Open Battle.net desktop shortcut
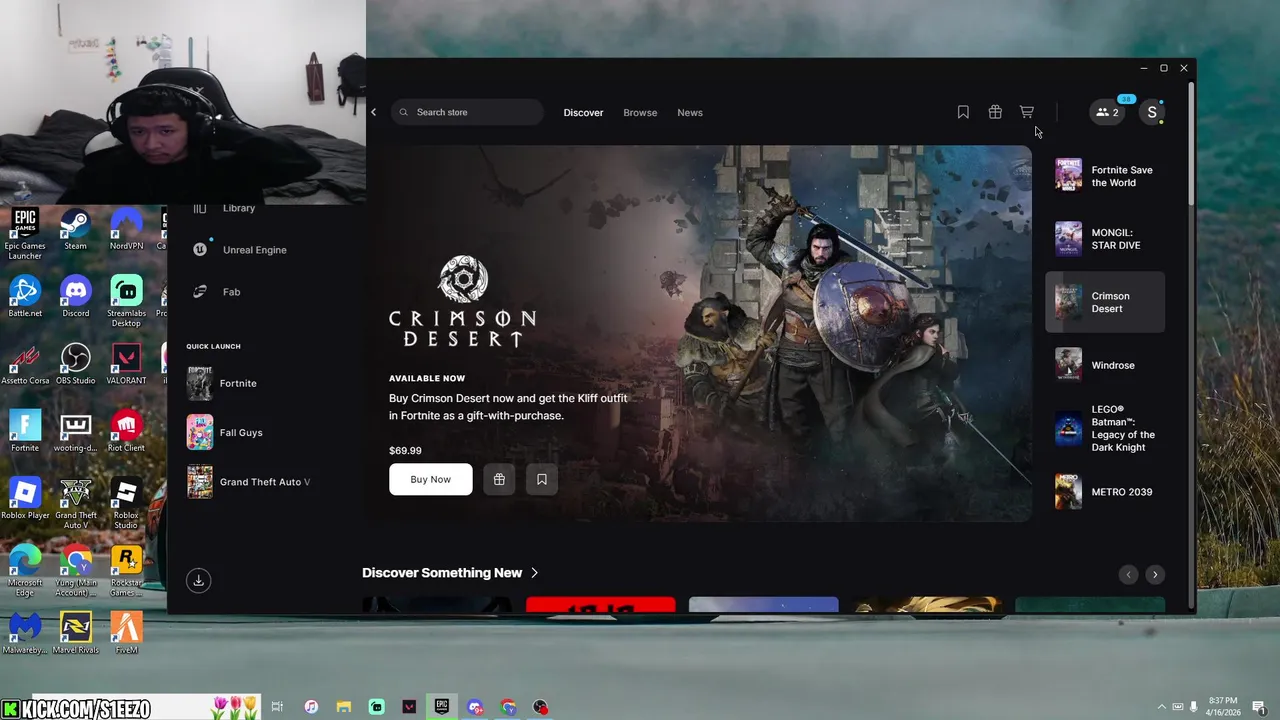 click(25, 296)
